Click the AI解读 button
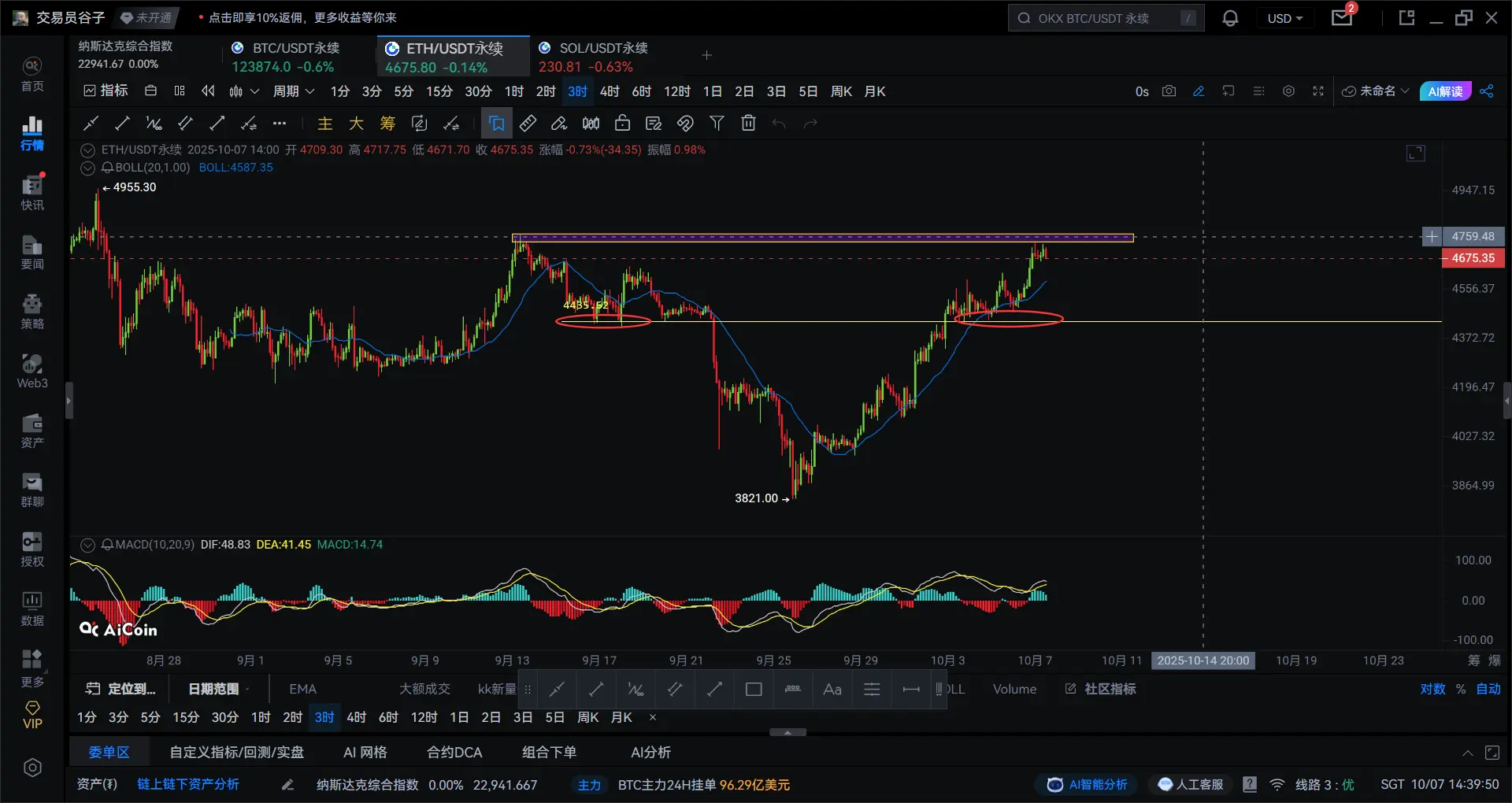 1445,91
